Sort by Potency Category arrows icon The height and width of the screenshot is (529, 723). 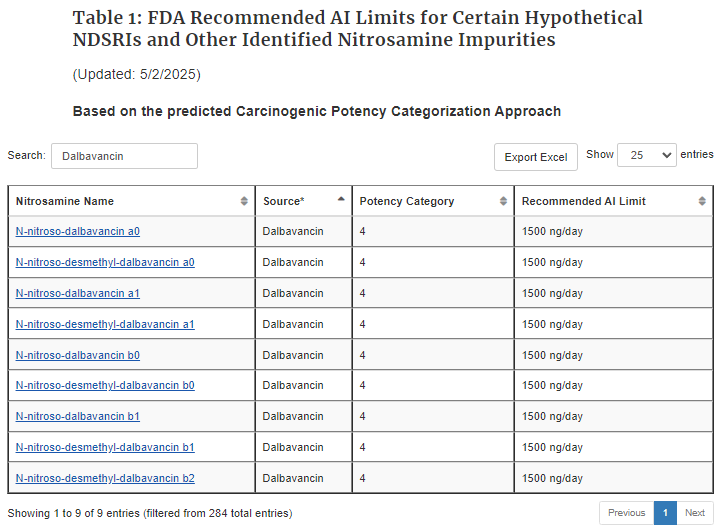pos(503,201)
